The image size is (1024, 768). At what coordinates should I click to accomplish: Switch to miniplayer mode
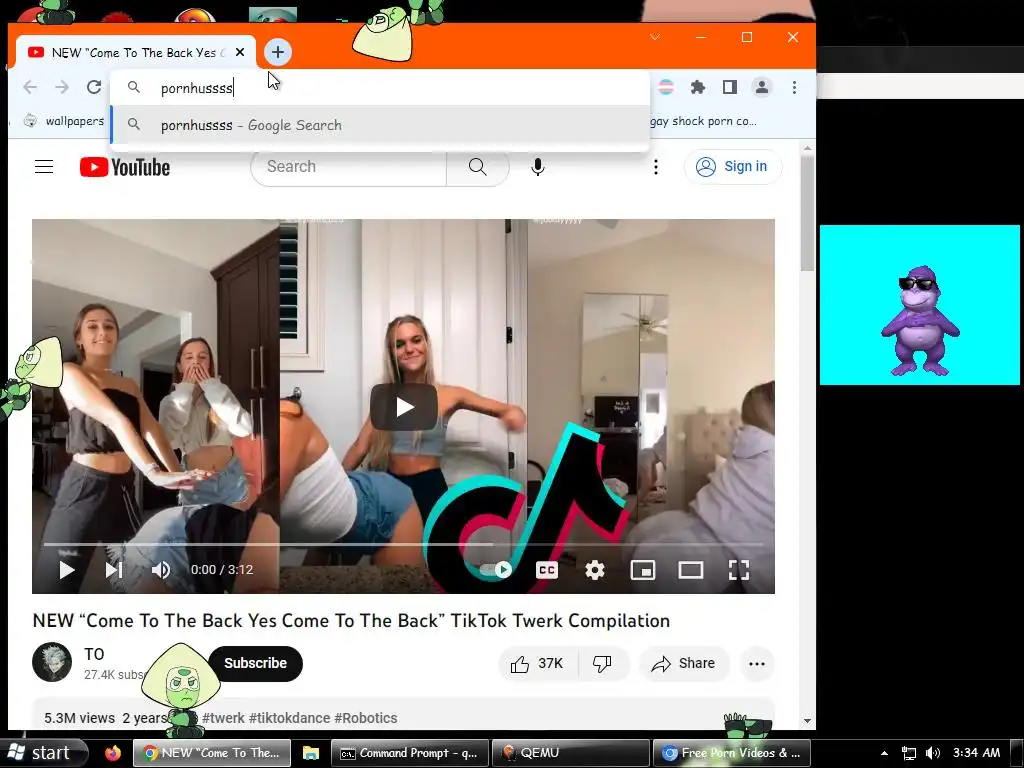point(643,570)
